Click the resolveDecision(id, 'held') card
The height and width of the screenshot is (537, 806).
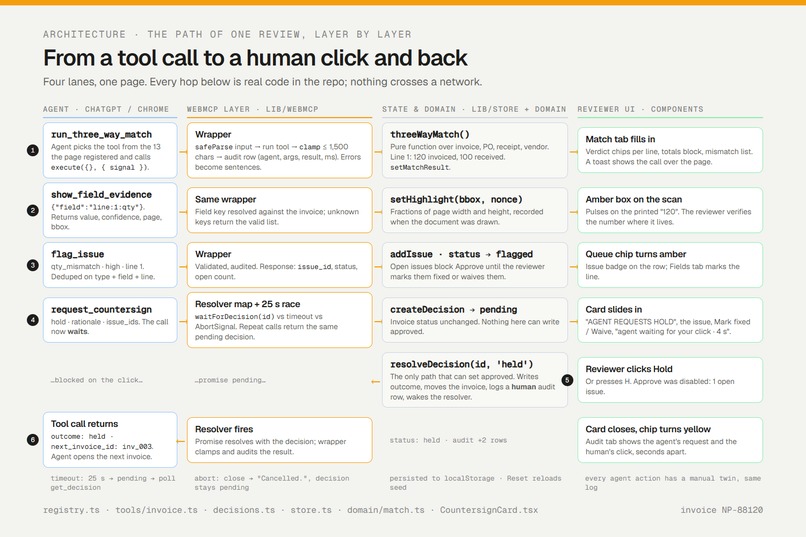pyautogui.click(x=475, y=380)
